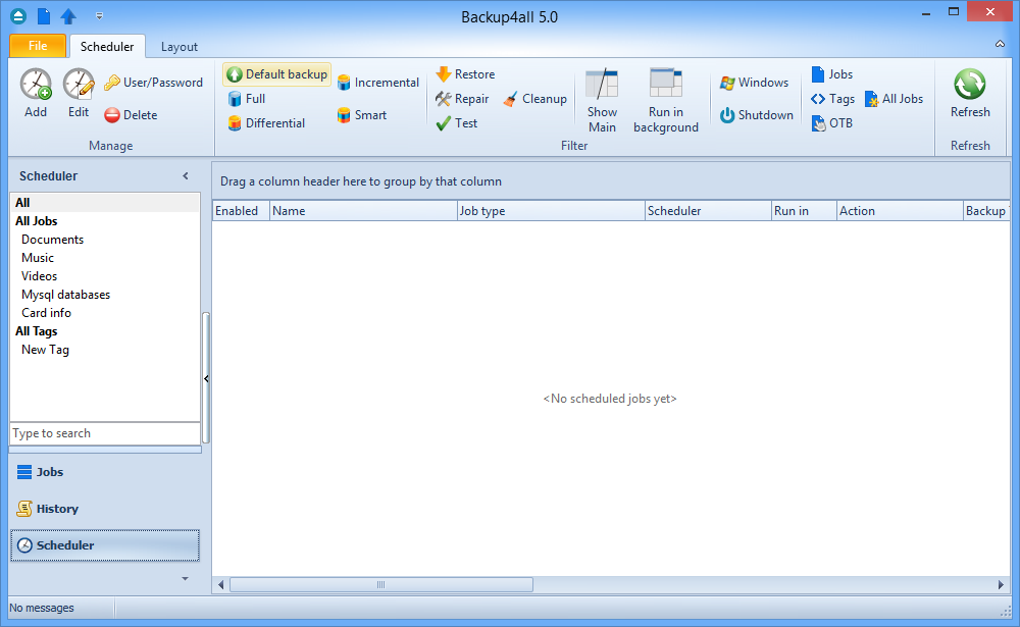1020x627 pixels.
Task: Click the Backup4all application logo icon
Action: 18,16
